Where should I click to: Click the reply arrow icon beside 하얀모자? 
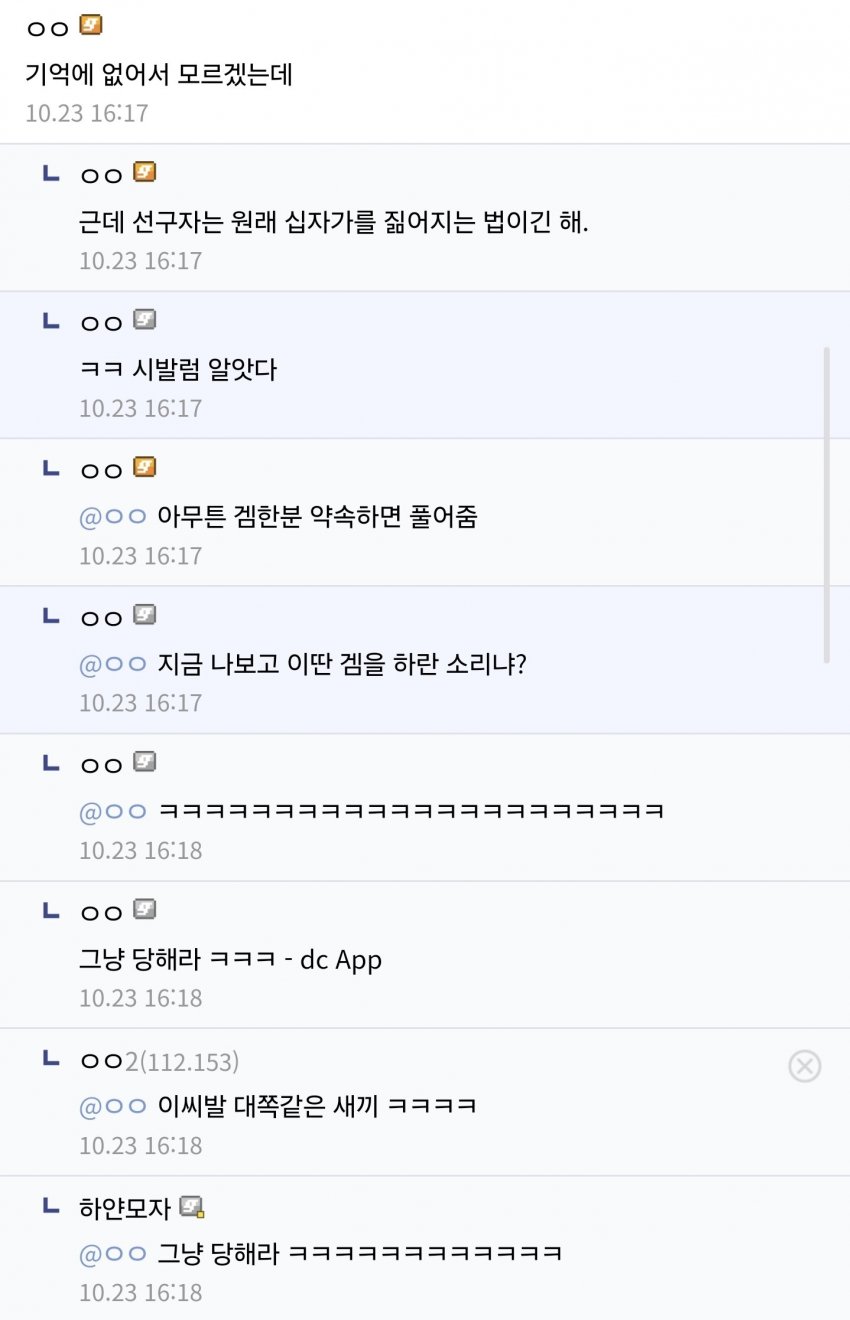click(x=50, y=1207)
